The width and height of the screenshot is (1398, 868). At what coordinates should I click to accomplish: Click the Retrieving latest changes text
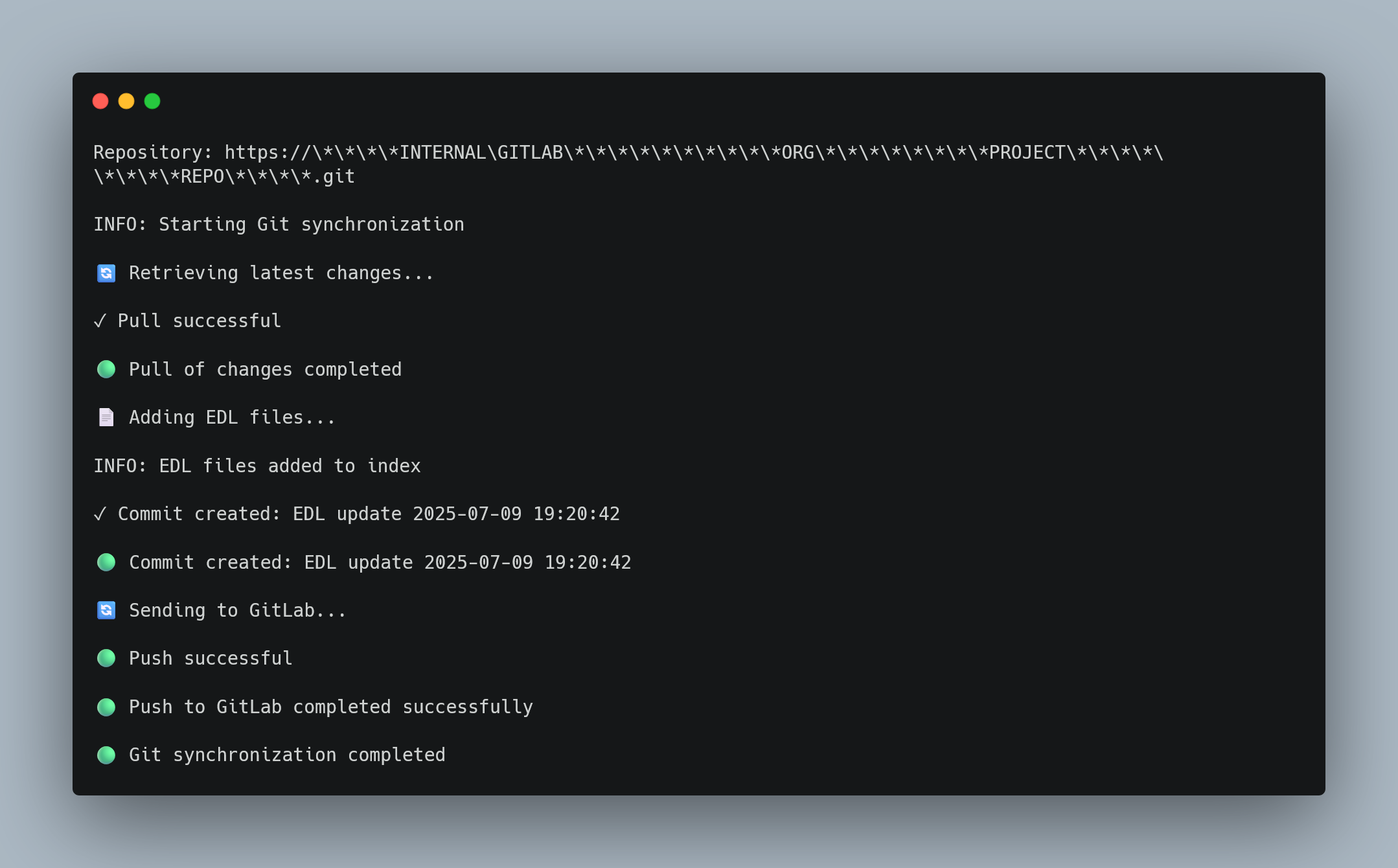pos(281,273)
